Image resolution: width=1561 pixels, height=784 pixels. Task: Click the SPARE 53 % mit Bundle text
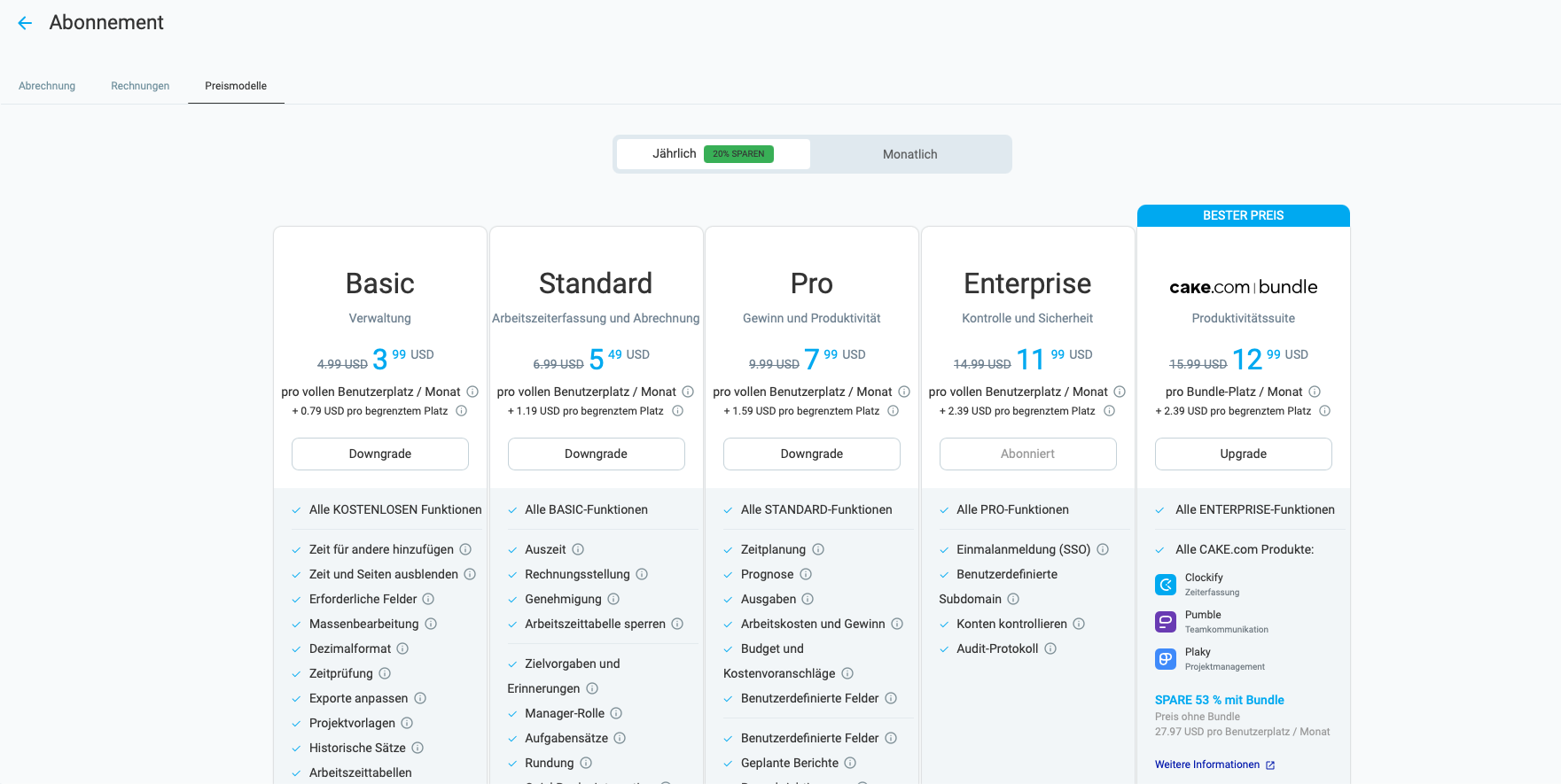click(x=1220, y=700)
